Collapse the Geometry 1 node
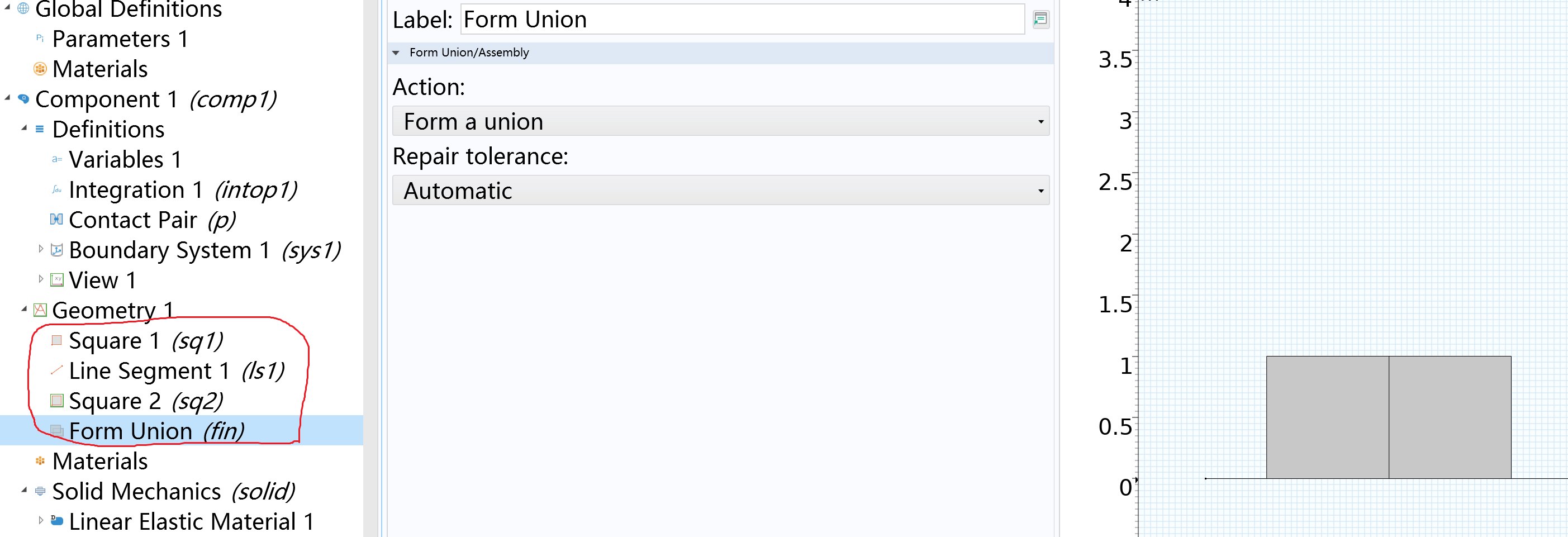 point(23,310)
